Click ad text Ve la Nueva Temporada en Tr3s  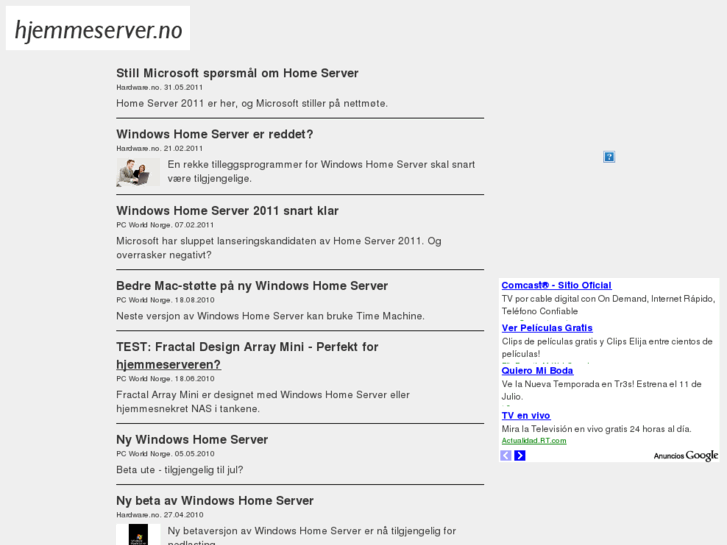[x=601, y=391]
